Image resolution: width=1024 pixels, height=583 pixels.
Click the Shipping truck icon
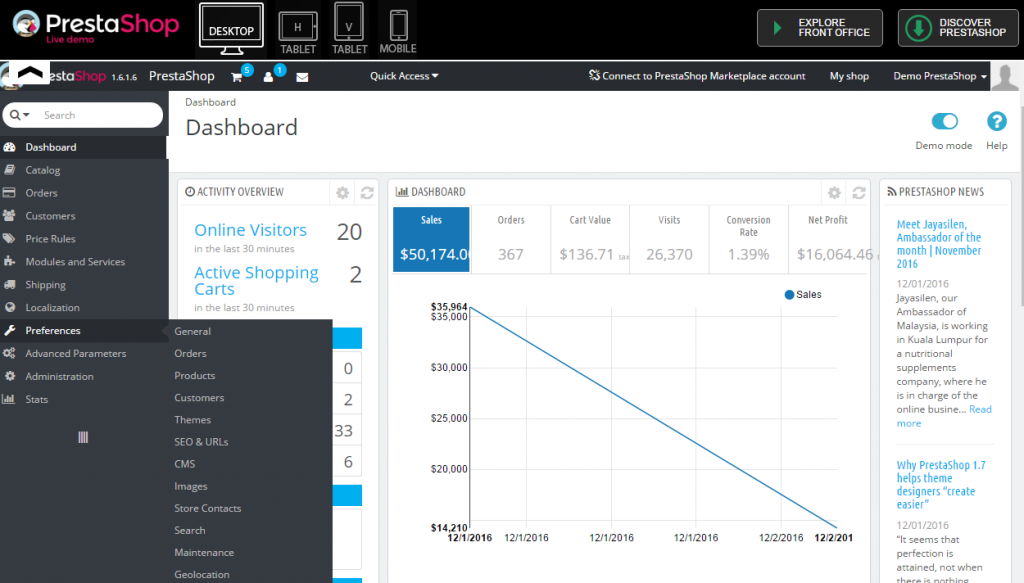pos(9,285)
